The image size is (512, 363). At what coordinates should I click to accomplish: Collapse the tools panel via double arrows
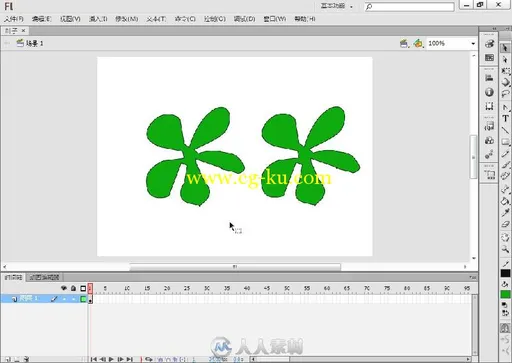click(x=509, y=29)
